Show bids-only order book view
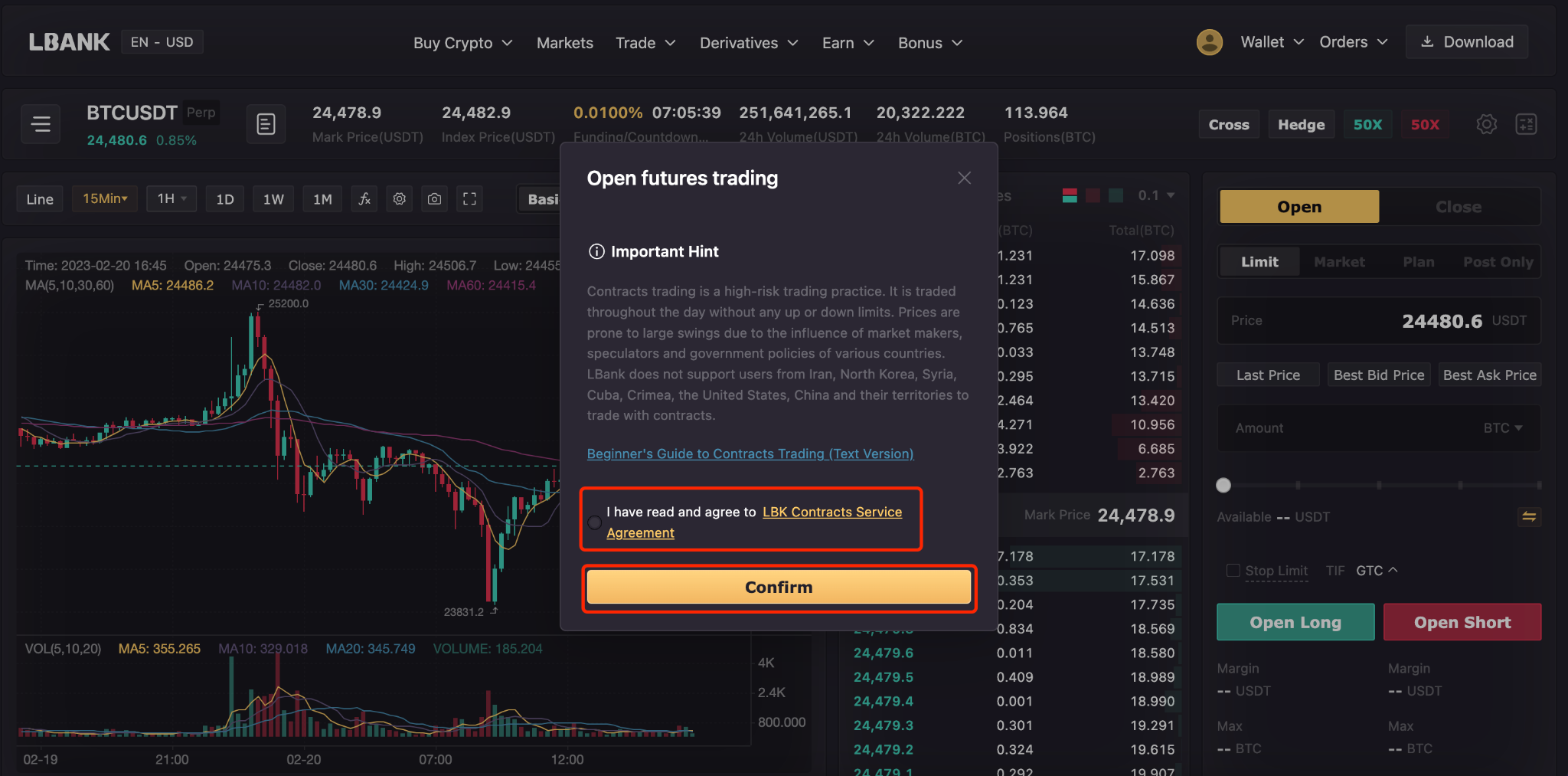Image resolution: width=1568 pixels, height=776 pixels. coord(1116,195)
